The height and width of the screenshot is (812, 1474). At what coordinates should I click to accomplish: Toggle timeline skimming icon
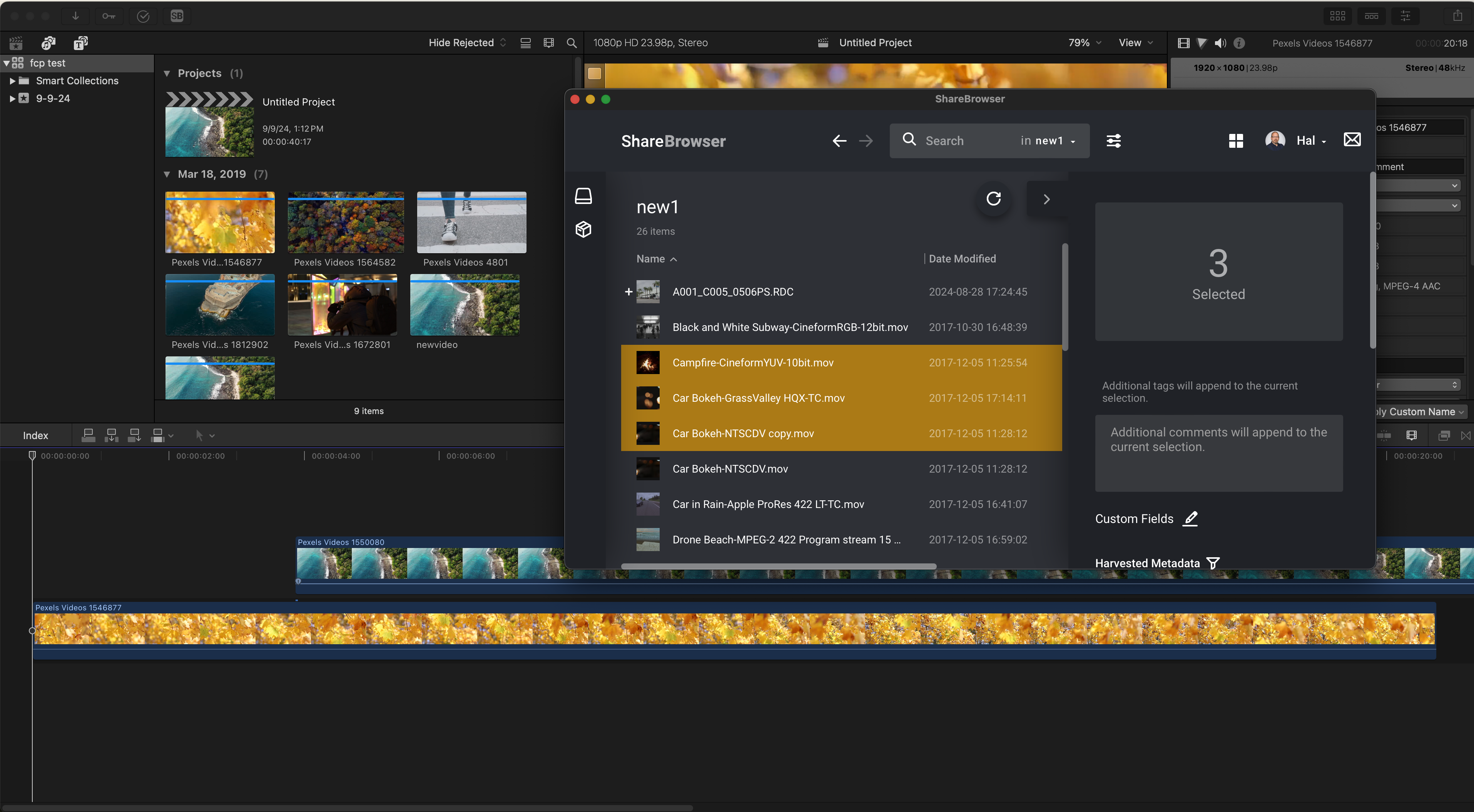pos(1384,436)
